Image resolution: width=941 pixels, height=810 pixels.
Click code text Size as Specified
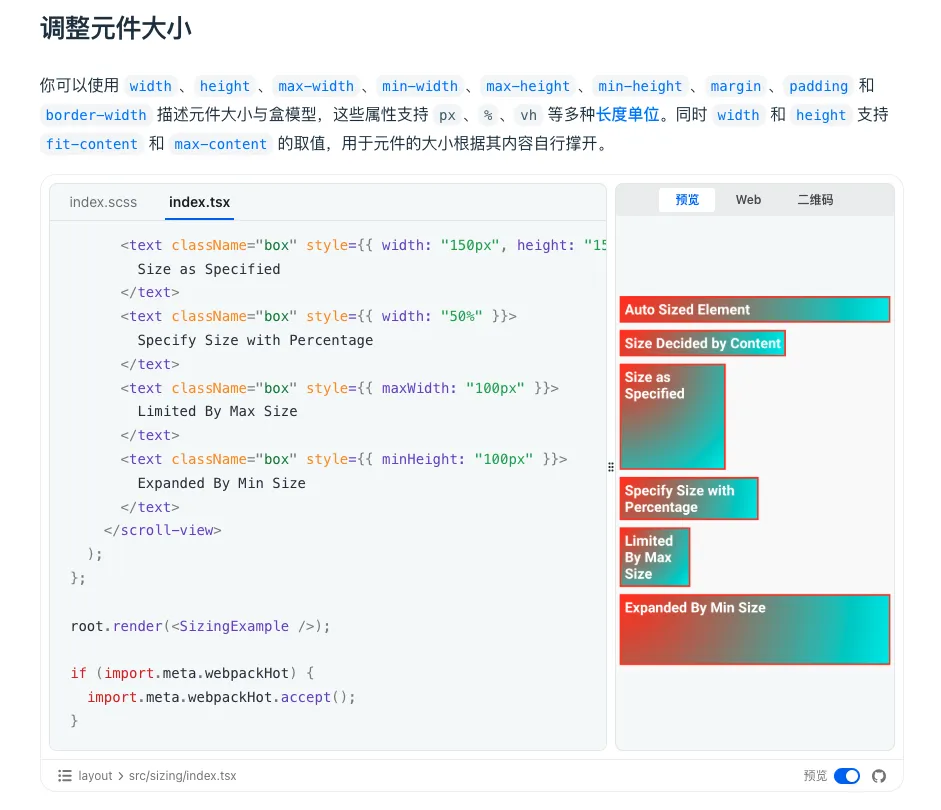pos(209,269)
